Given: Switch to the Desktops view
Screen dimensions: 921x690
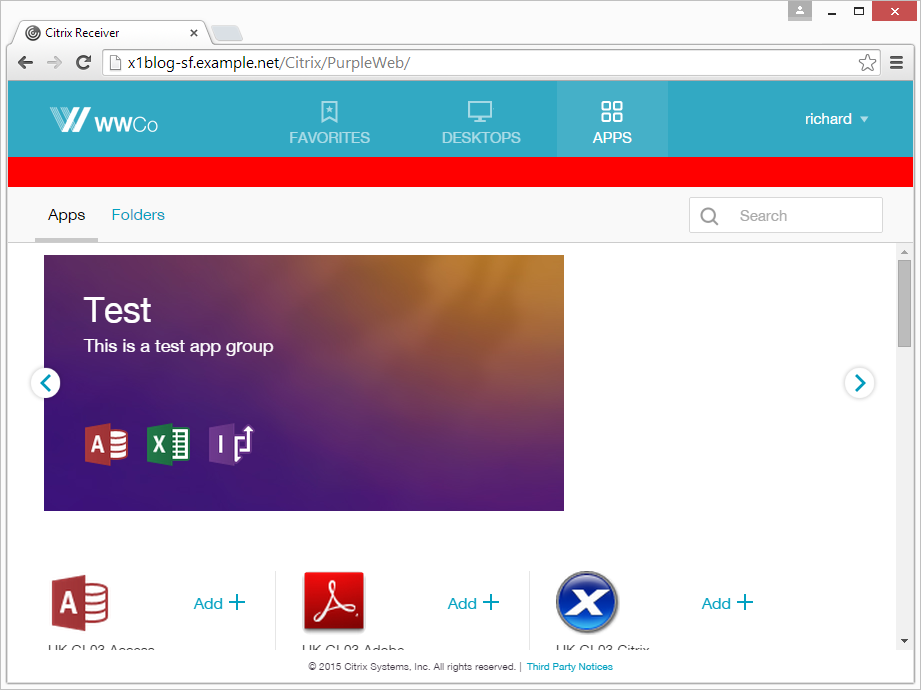Looking at the screenshot, I should click(481, 122).
